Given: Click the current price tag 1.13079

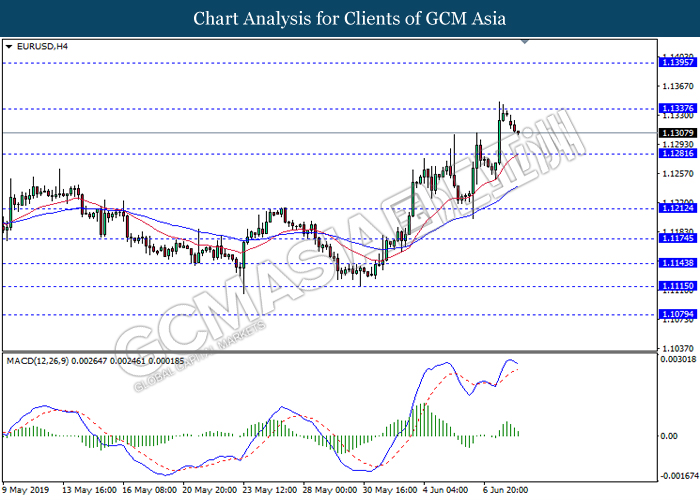Looking at the screenshot, I should point(678,133).
